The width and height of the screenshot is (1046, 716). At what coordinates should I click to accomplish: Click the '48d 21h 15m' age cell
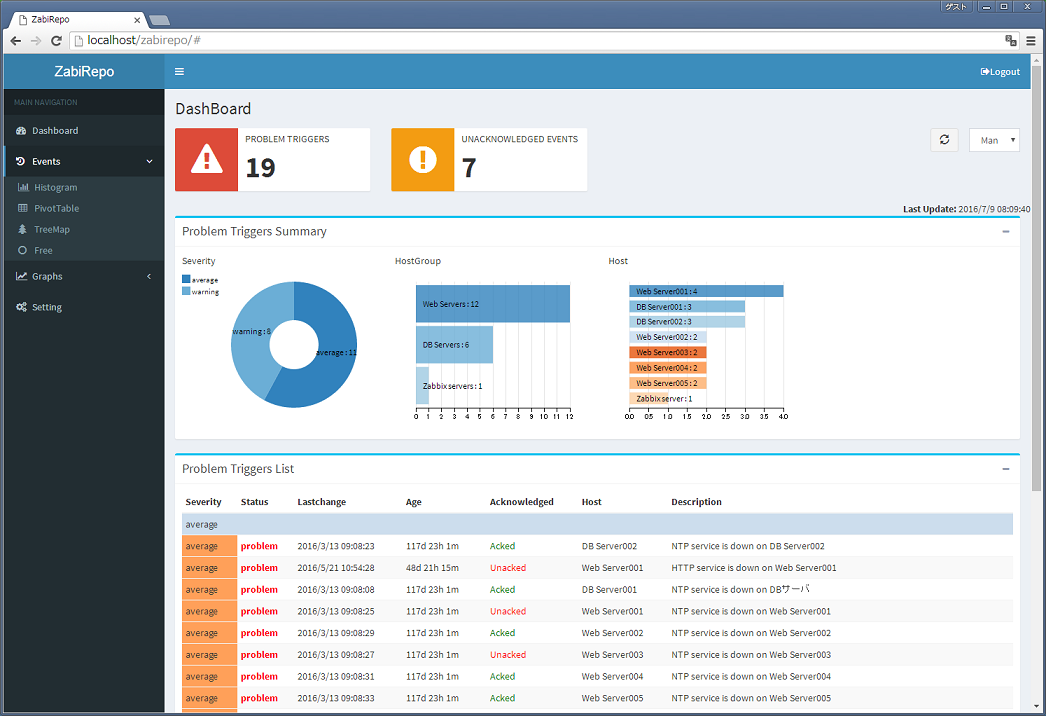tap(432, 568)
